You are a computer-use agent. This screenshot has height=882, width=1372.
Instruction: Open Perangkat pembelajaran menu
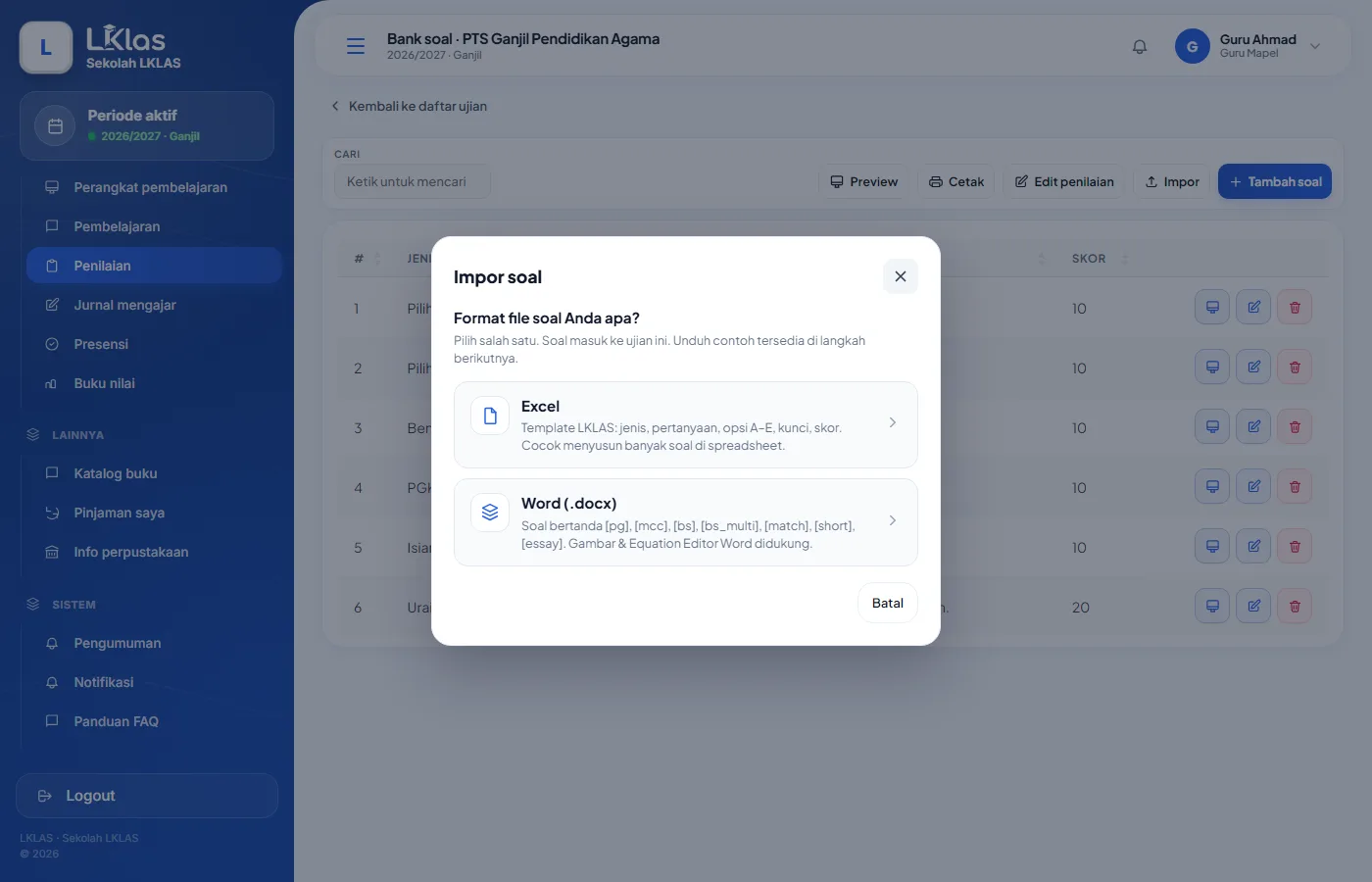tap(154, 187)
